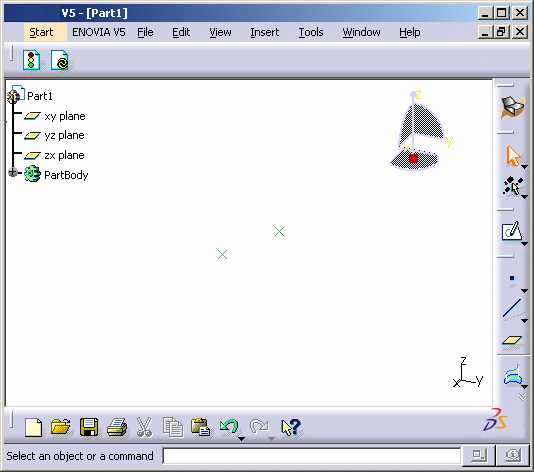Open the Start menu

click(41, 32)
